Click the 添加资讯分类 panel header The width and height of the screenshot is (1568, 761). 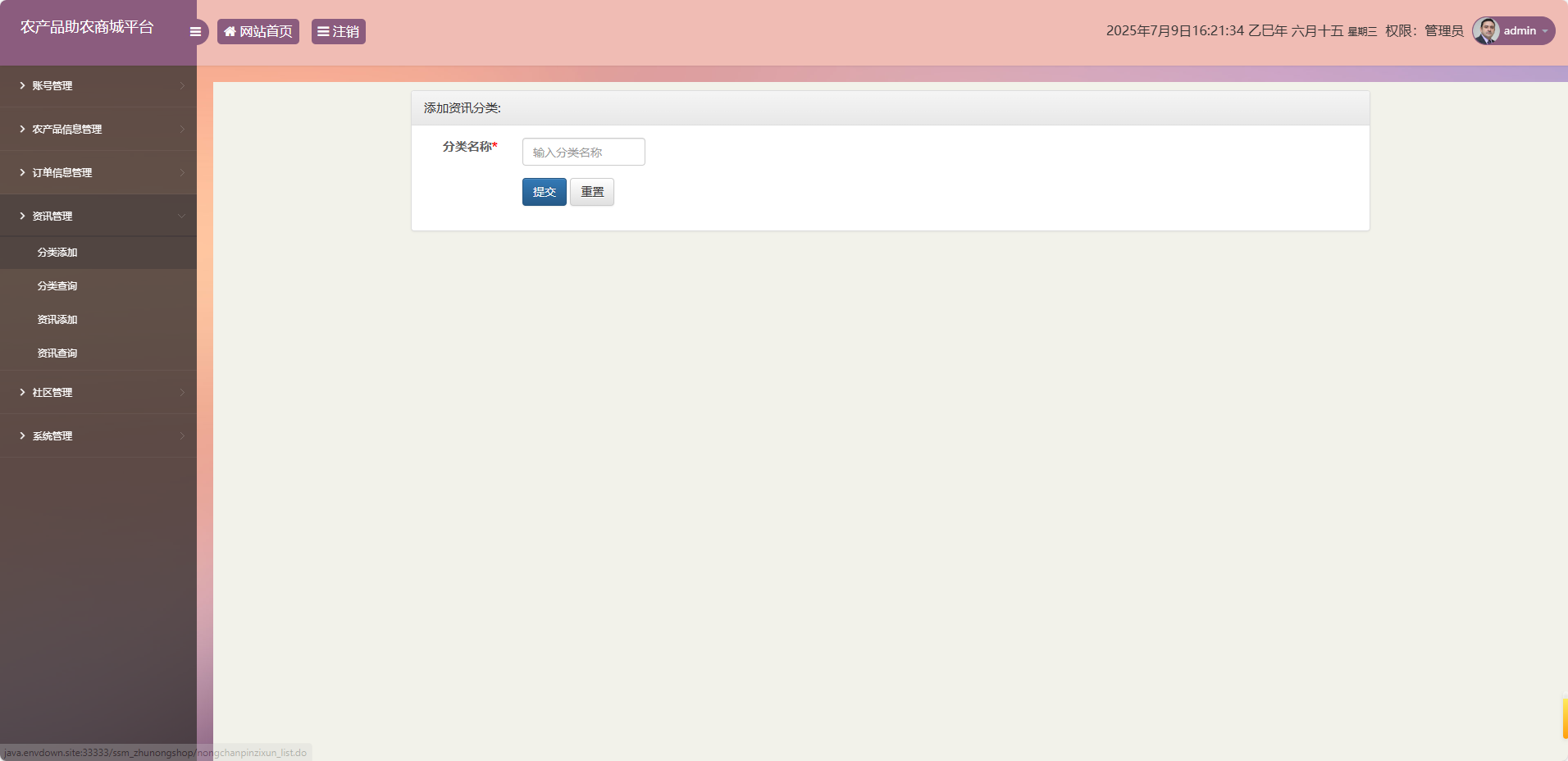(x=891, y=108)
